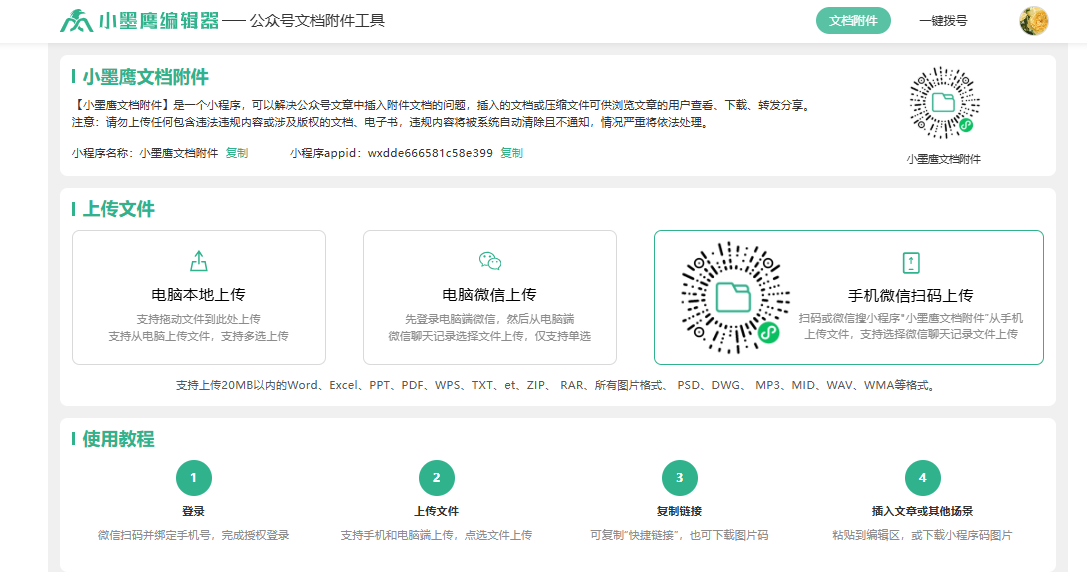Copy the mini-program name 小墨鹰文档附件
This screenshot has width=1087, height=572.
pyautogui.click(x=237, y=153)
